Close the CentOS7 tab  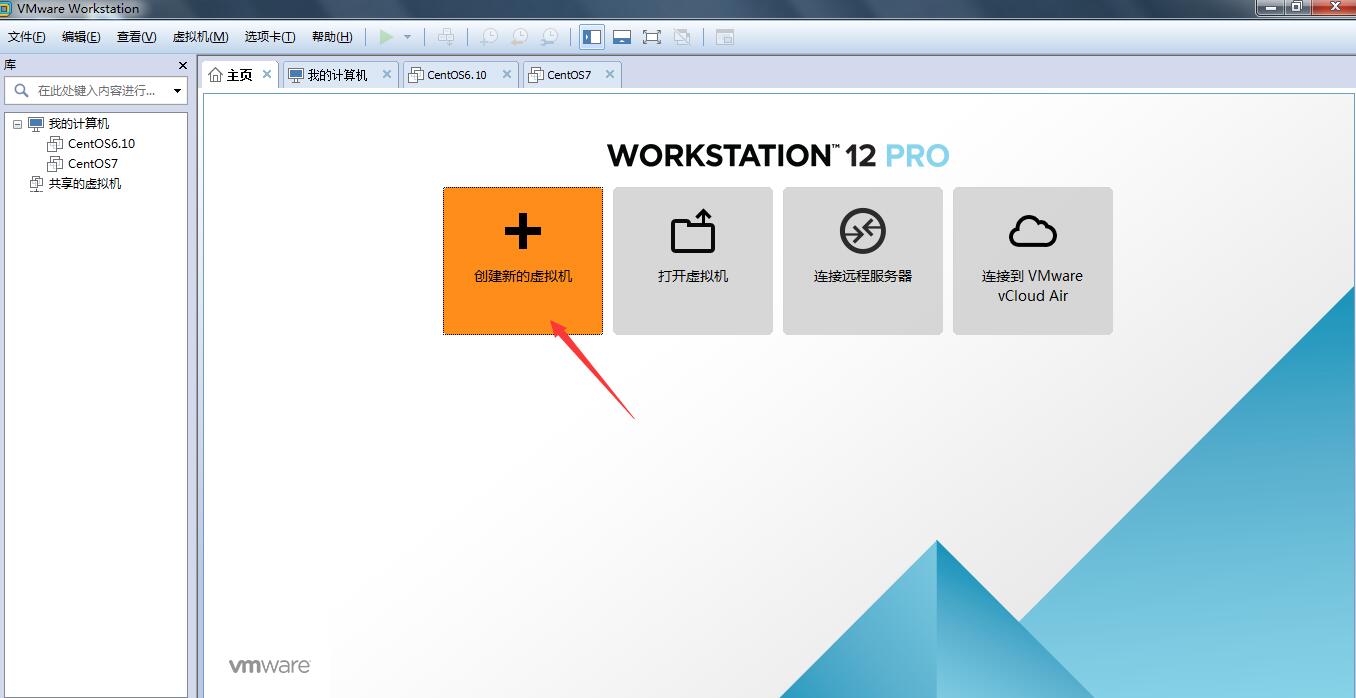tap(609, 74)
